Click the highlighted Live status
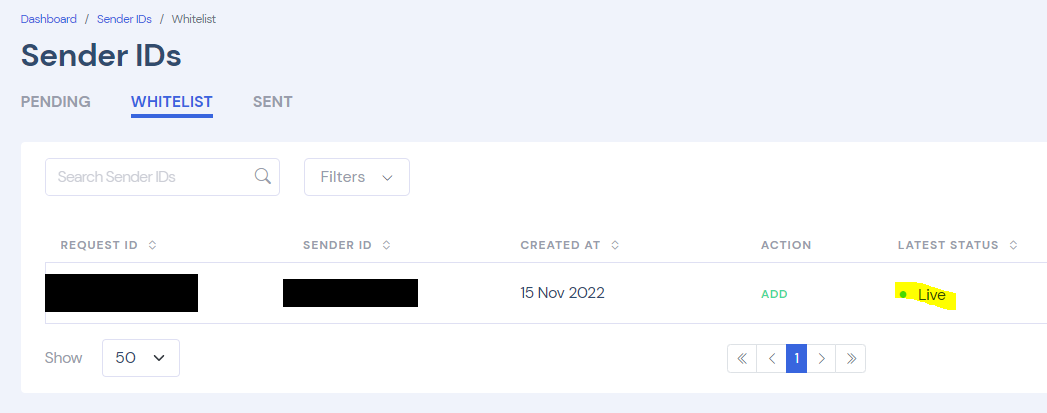This screenshot has height=413, width=1047. [x=930, y=295]
